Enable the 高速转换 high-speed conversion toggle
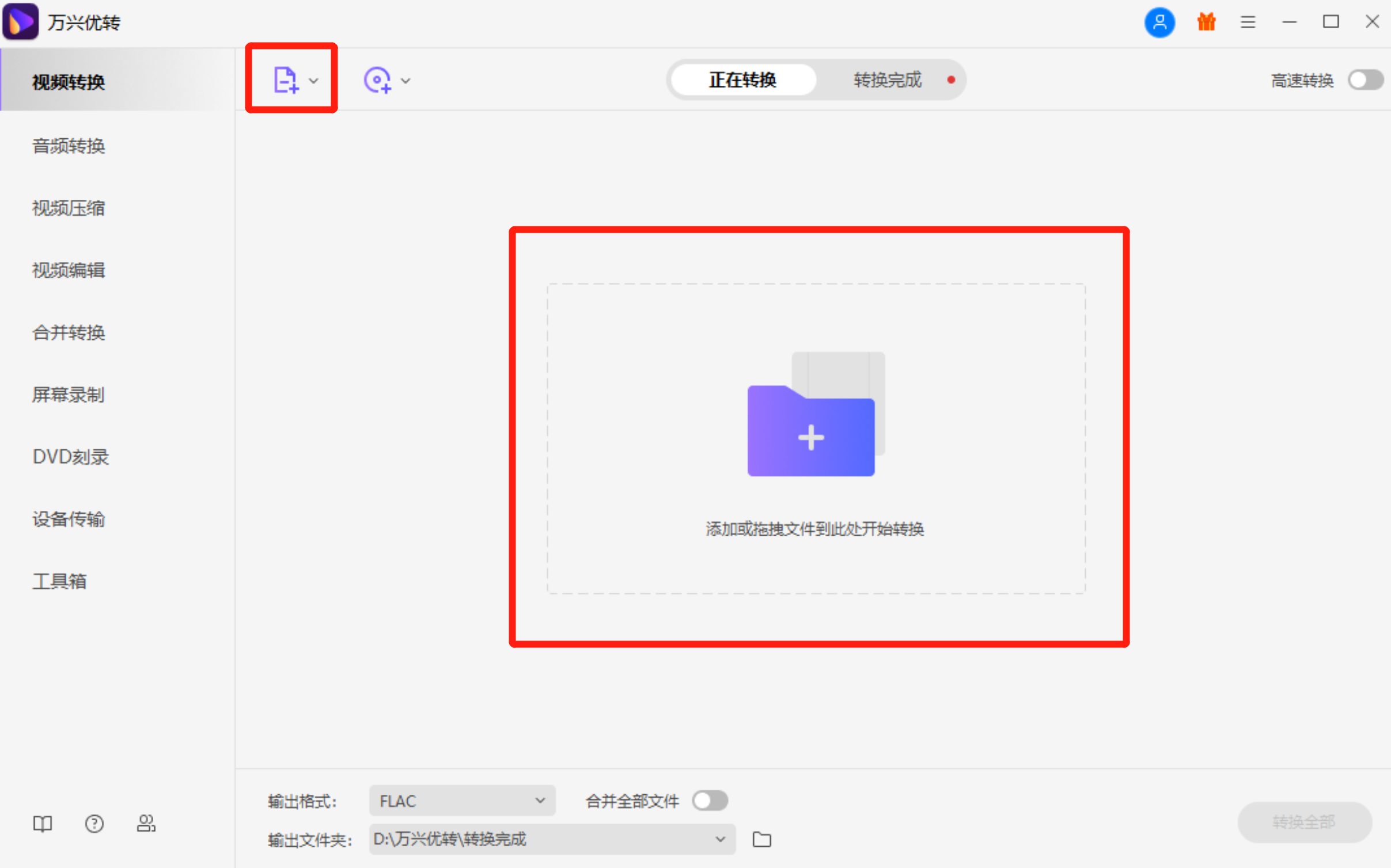Viewport: 1391px width, 868px height. (1364, 79)
